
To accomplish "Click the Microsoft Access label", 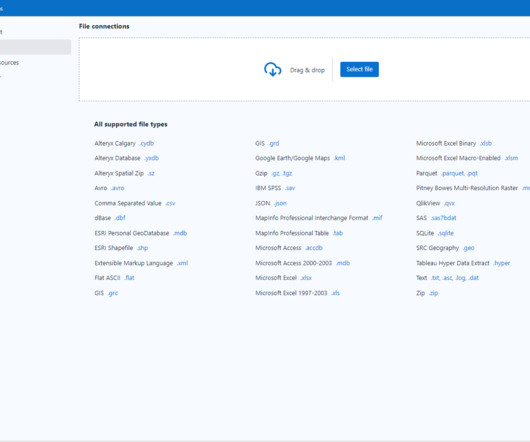I will tap(278, 248).
